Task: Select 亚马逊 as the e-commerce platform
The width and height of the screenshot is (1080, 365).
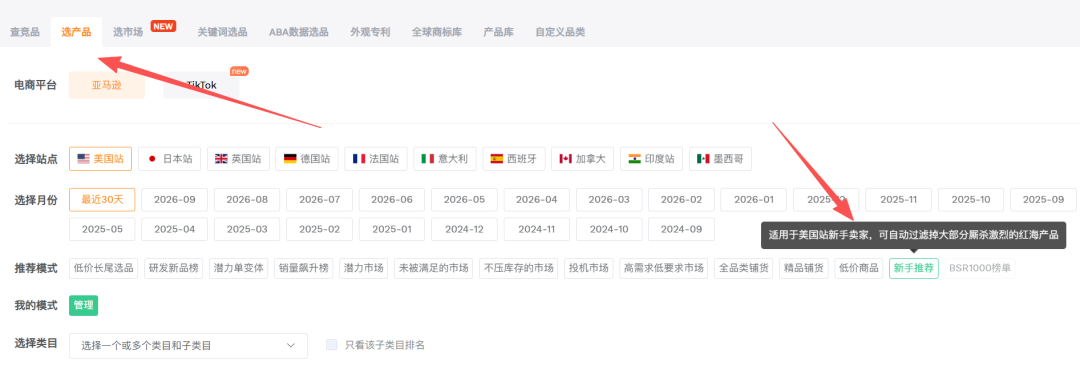Action: pos(107,85)
